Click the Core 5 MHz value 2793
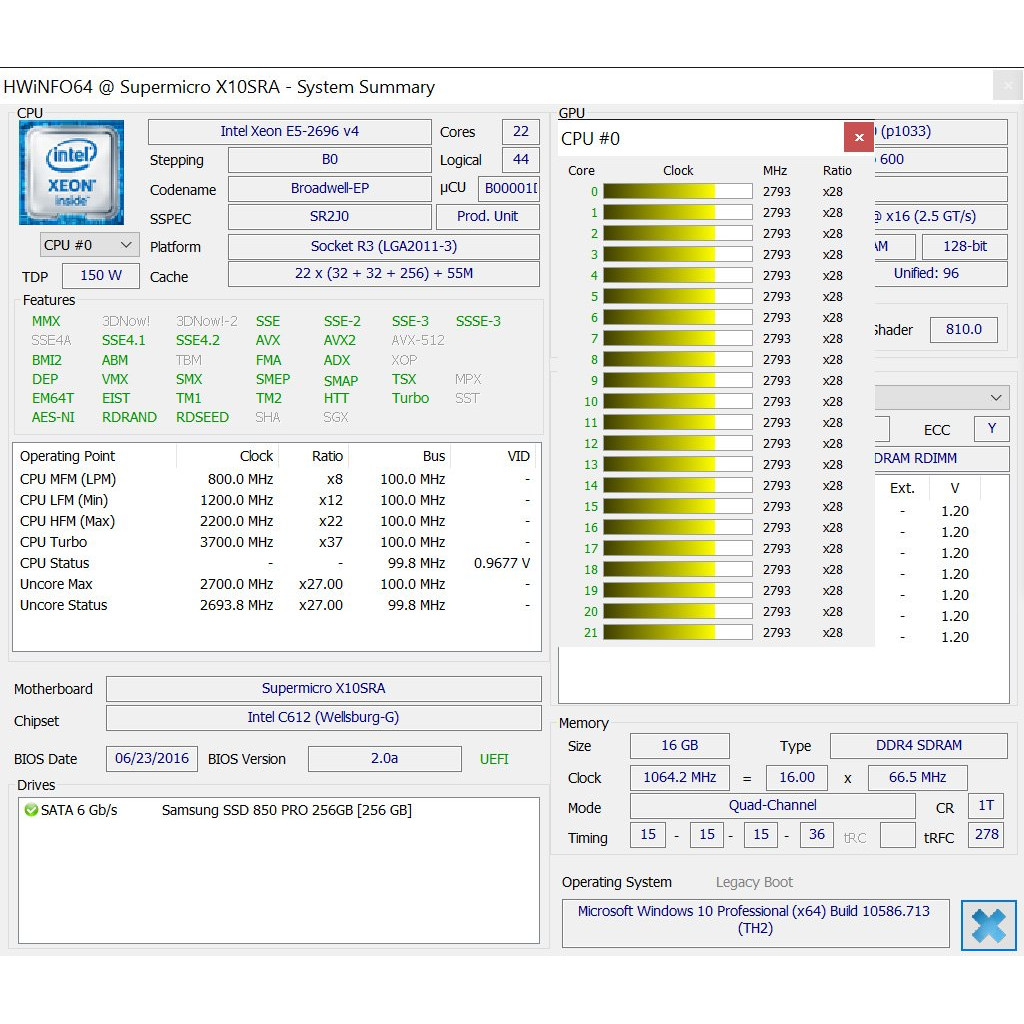The image size is (1024, 1024). pos(776,296)
